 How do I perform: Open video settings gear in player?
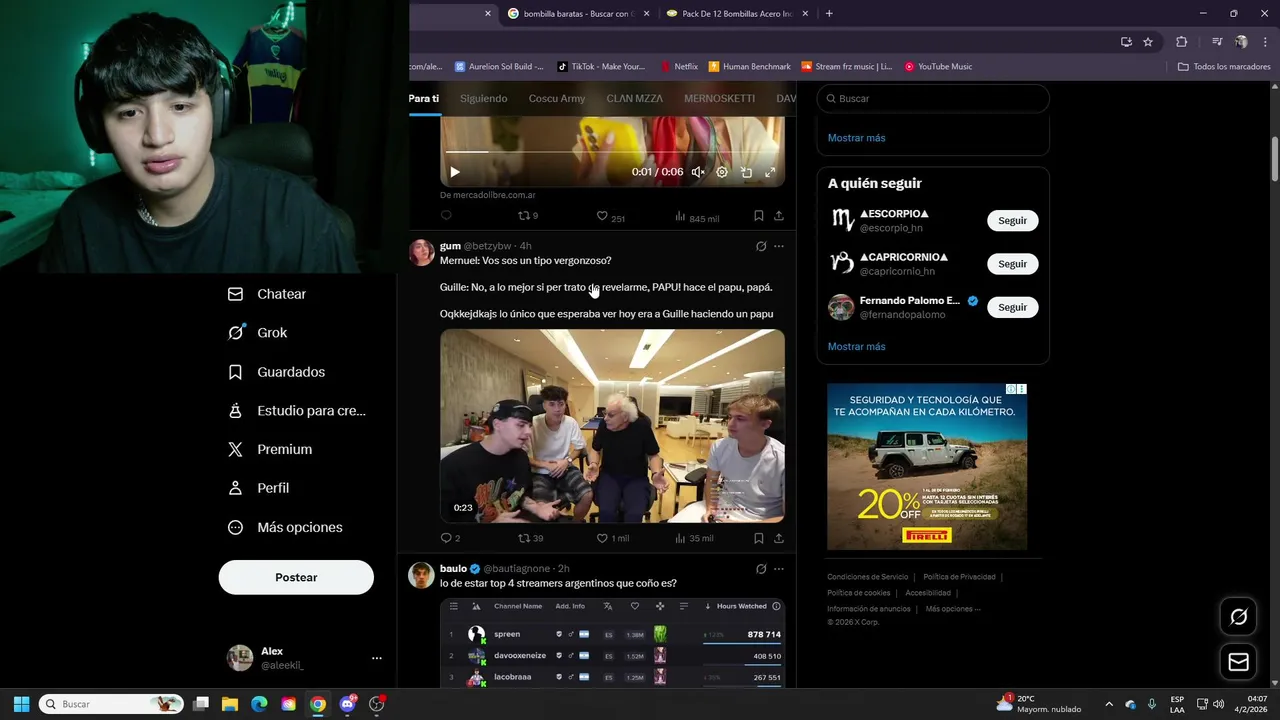pos(722,172)
